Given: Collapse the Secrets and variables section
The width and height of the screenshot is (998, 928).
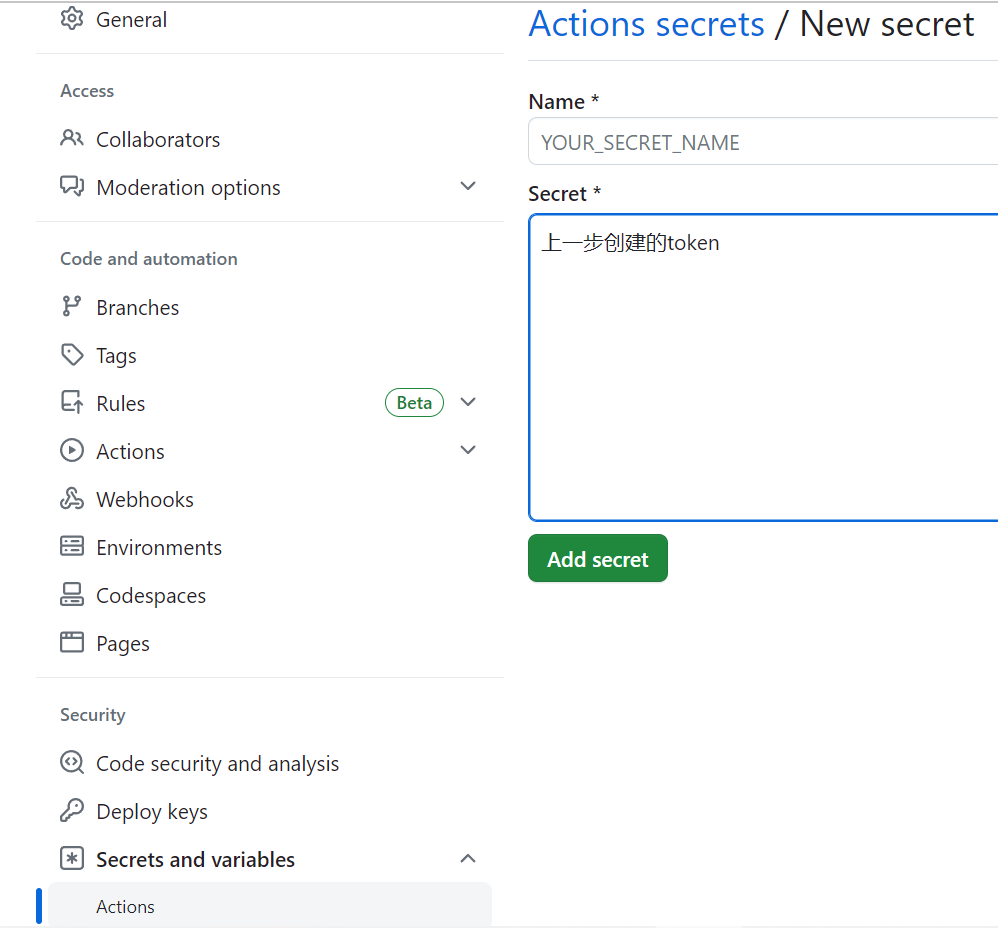Looking at the screenshot, I should pyautogui.click(x=468, y=858).
